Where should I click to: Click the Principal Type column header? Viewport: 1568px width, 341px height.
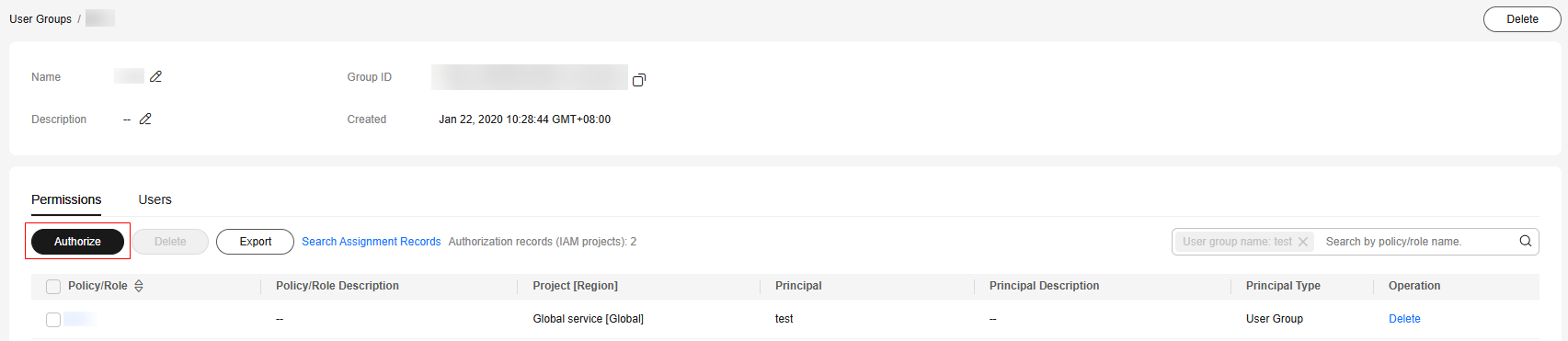click(1283, 286)
